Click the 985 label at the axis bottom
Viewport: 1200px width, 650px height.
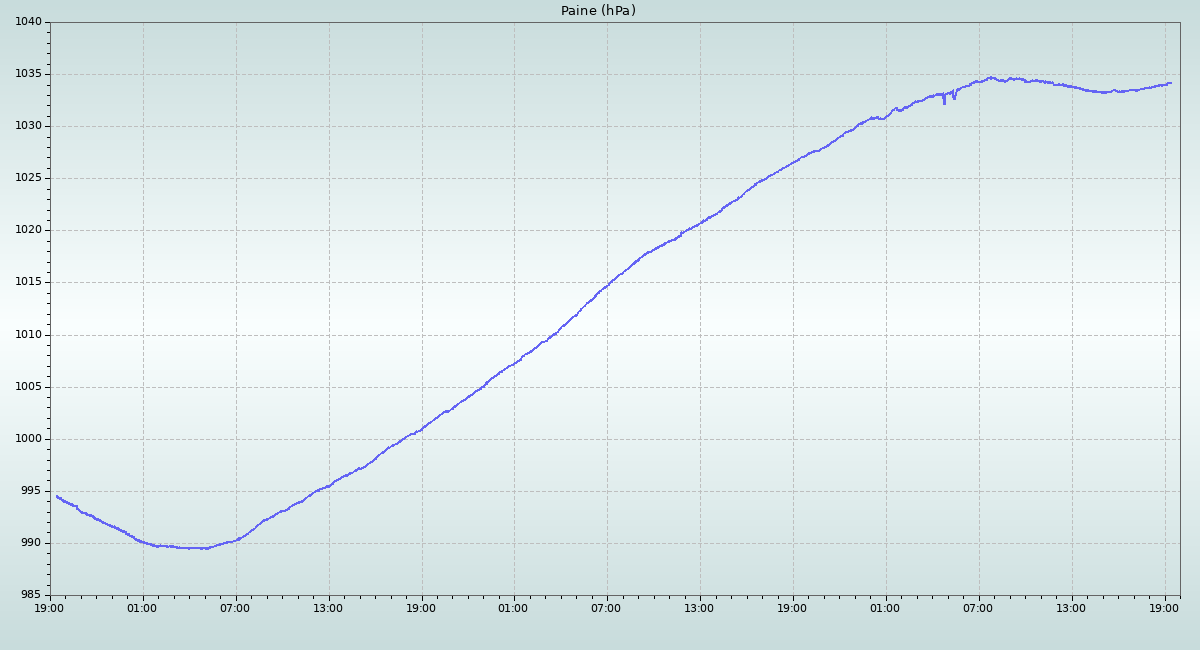[31, 595]
